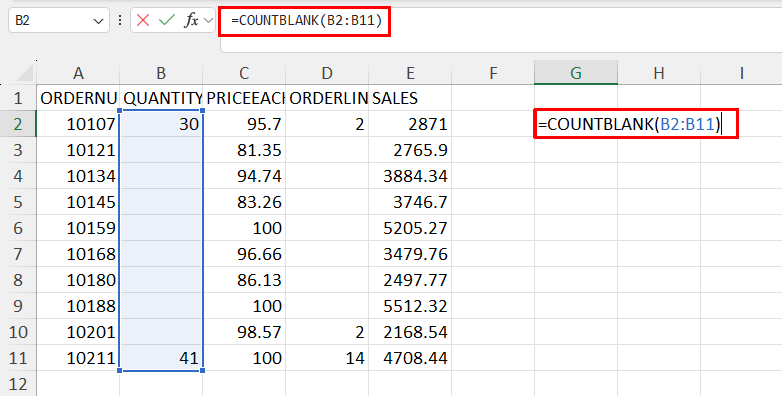Select the cell containing 10188
The height and width of the screenshot is (396, 782).
78,305
